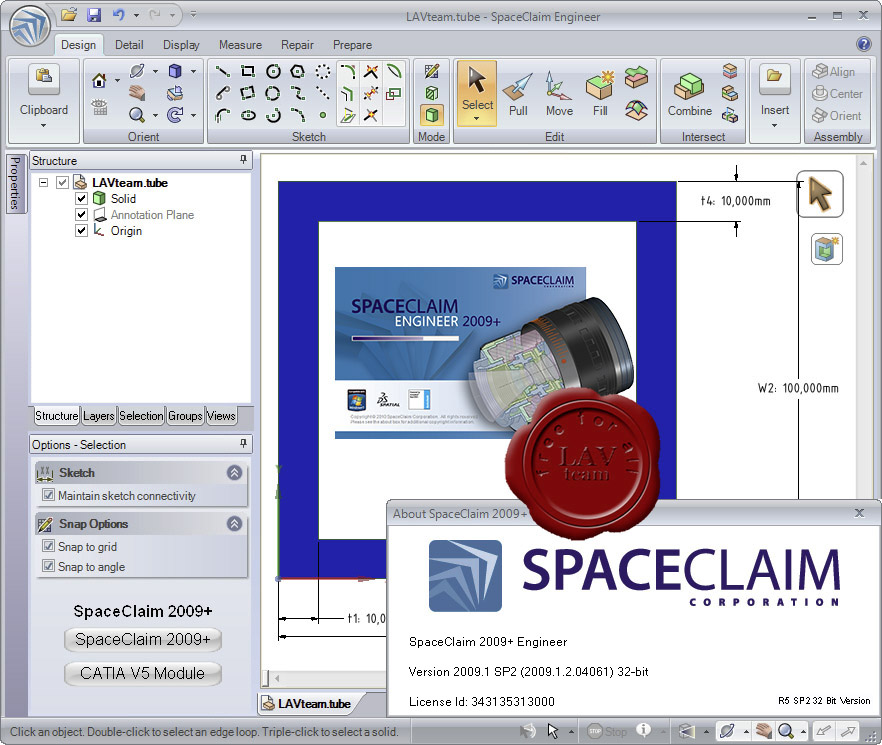
Task: Switch to the Display ribbon tab
Action: 181,45
